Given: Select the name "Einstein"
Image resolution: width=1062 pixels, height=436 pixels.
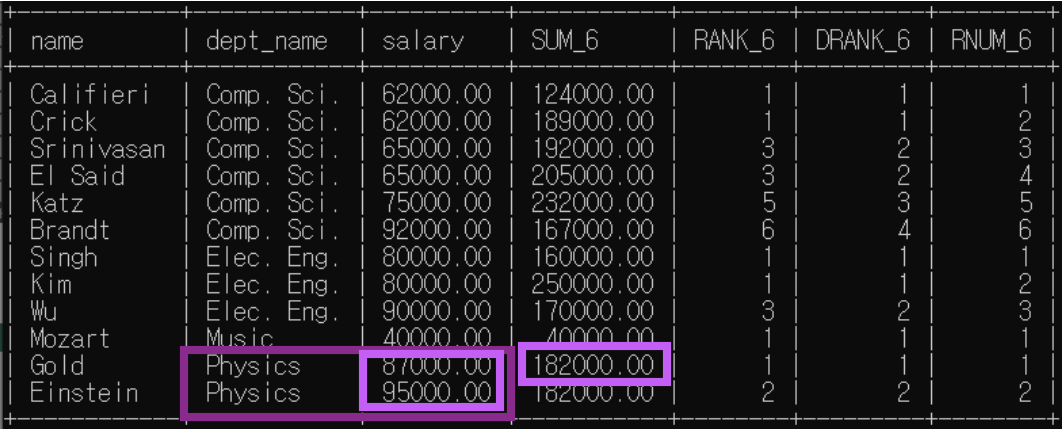Looking at the screenshot, I should (x=84, y=393).
